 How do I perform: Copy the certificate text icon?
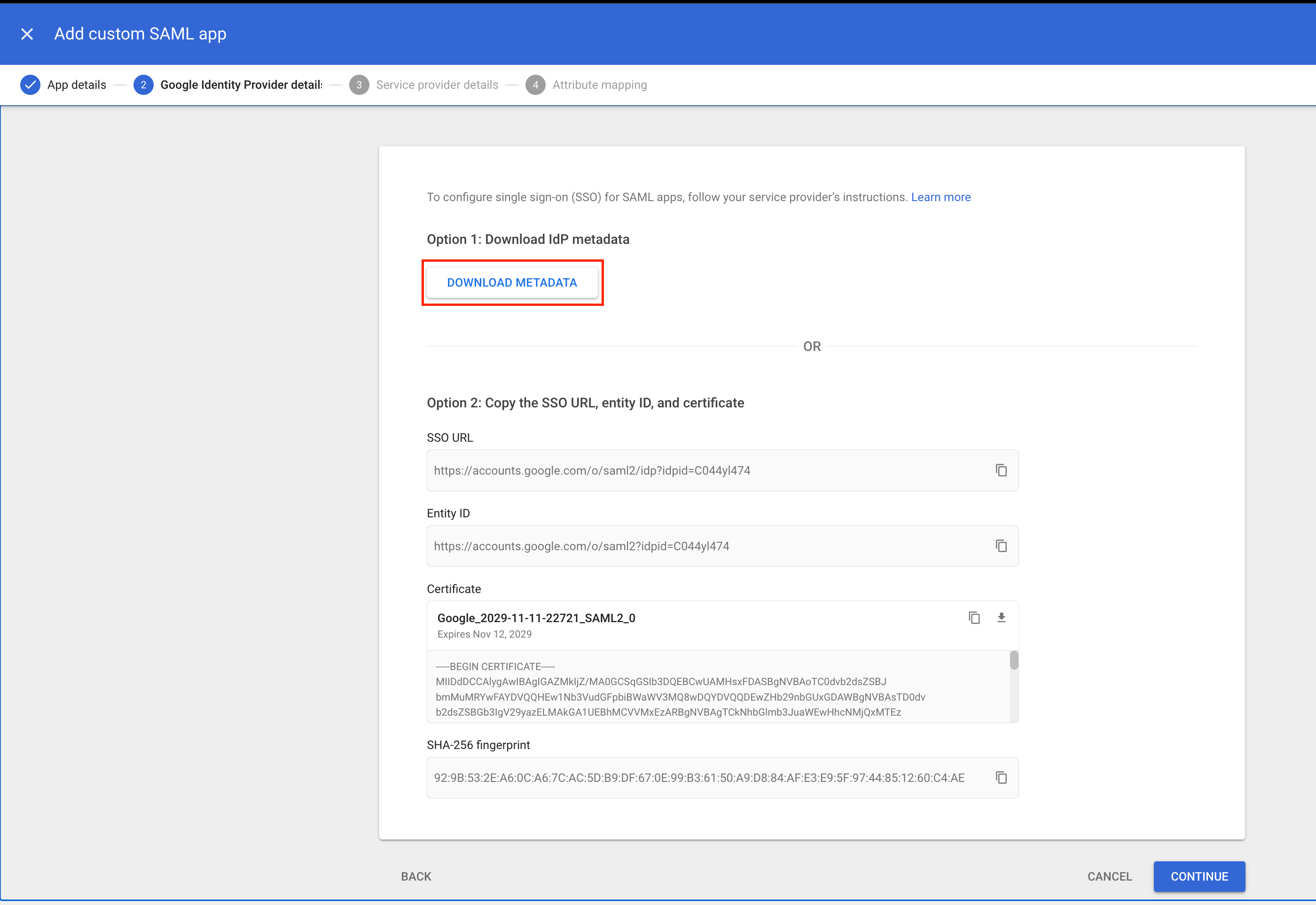point(974,617)
